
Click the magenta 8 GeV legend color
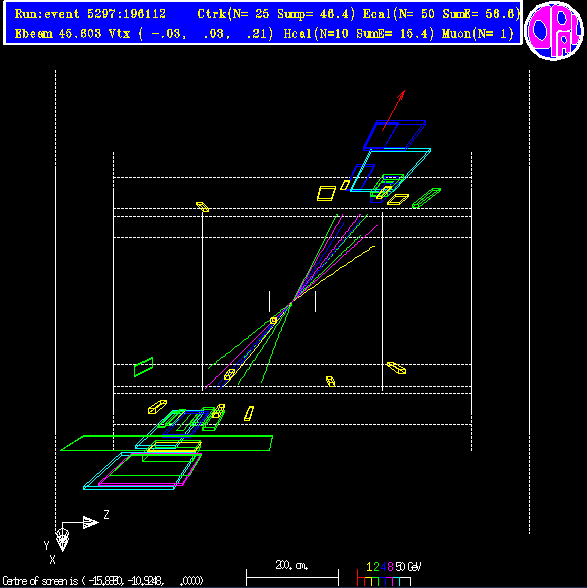390,567
